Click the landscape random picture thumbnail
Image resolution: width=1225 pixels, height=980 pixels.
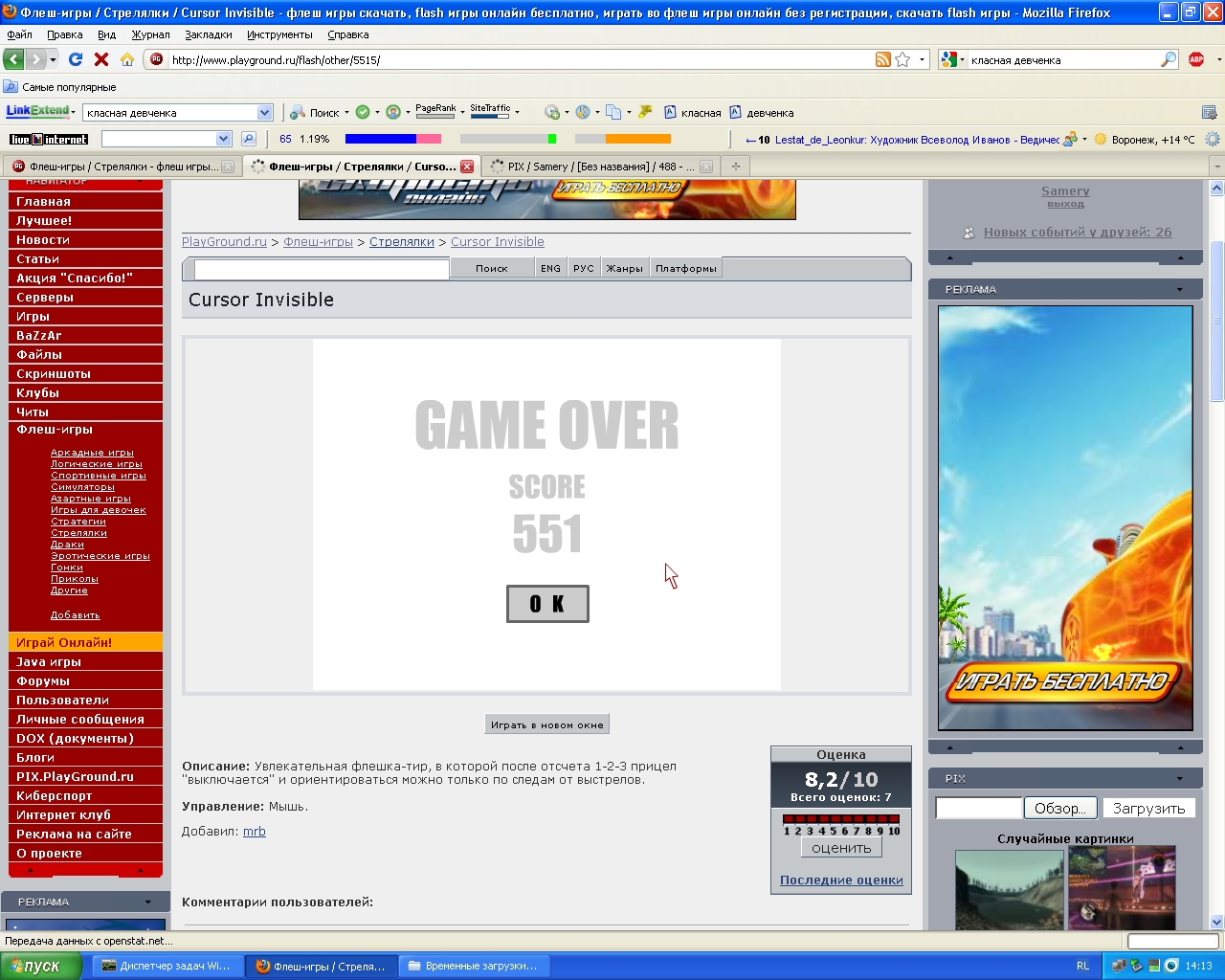pyautogui.click(x=1010, y=888)
